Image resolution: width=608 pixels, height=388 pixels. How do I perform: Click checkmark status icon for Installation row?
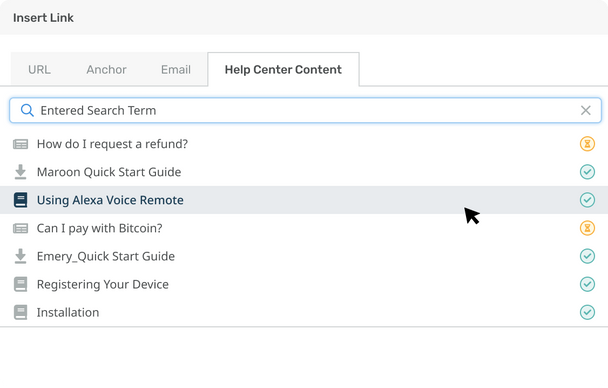coord(587,312)
